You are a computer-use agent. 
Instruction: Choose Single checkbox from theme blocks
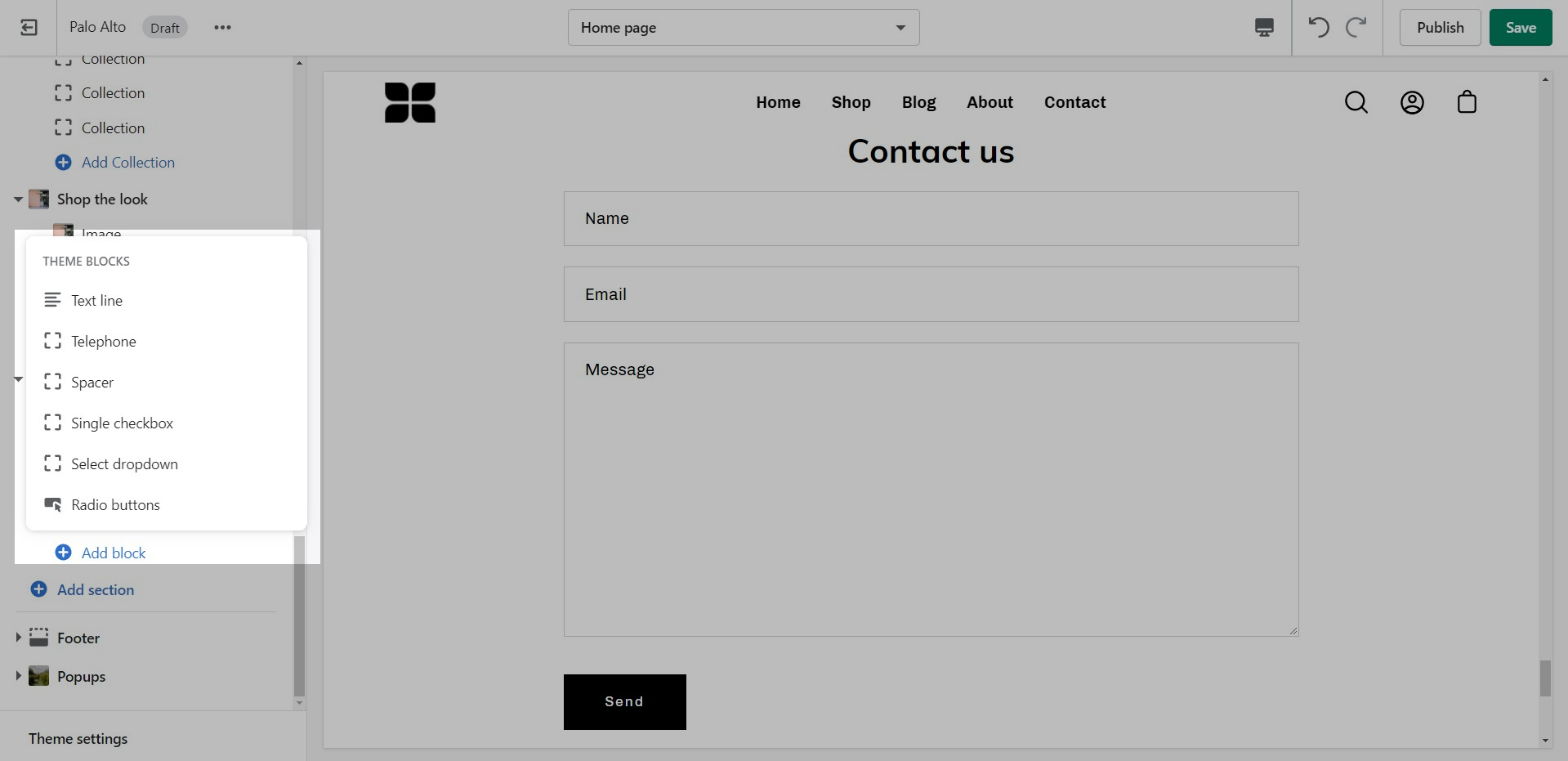122,423
